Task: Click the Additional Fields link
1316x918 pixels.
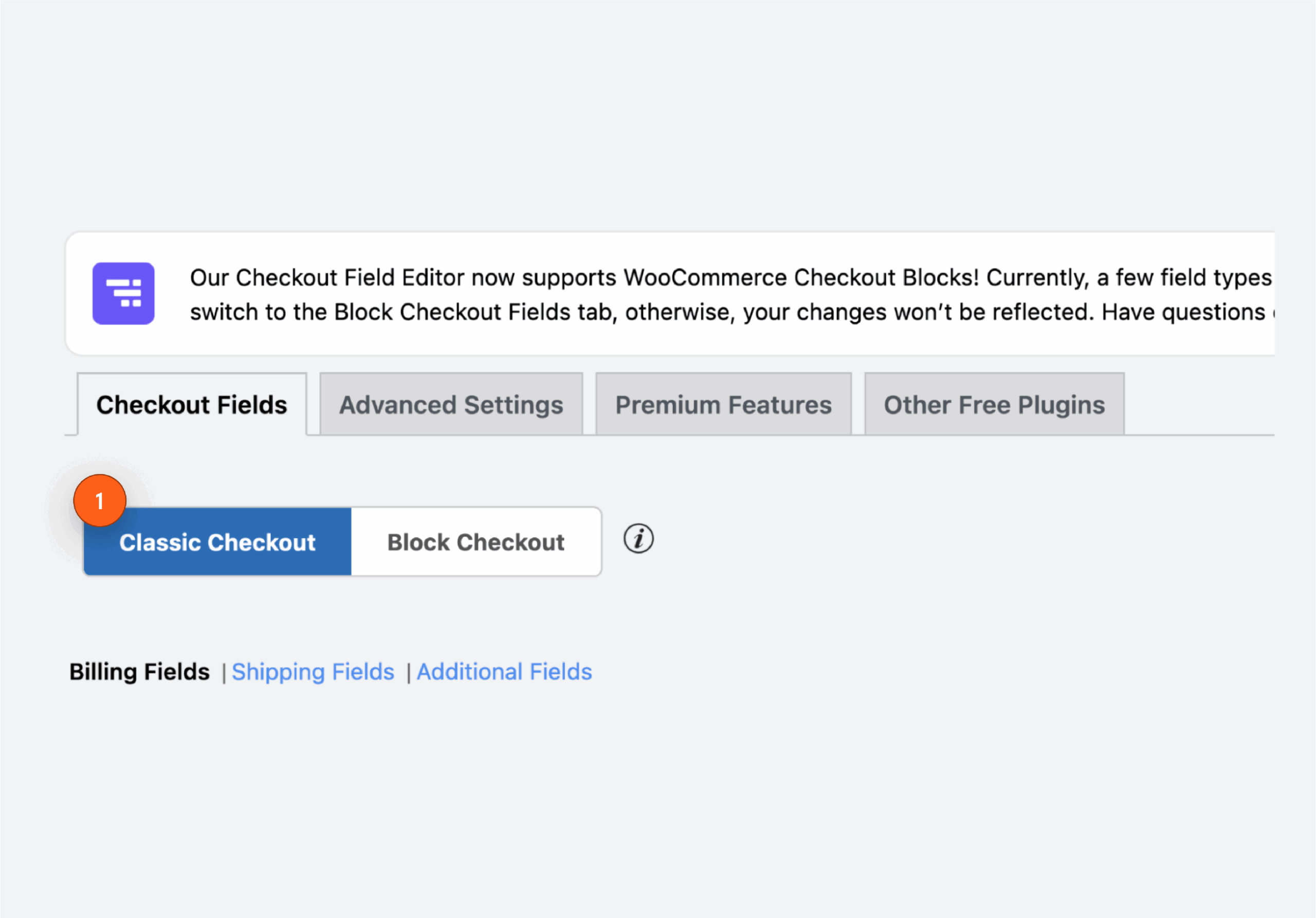Action: pyautogui.click(x=504, y=672)
